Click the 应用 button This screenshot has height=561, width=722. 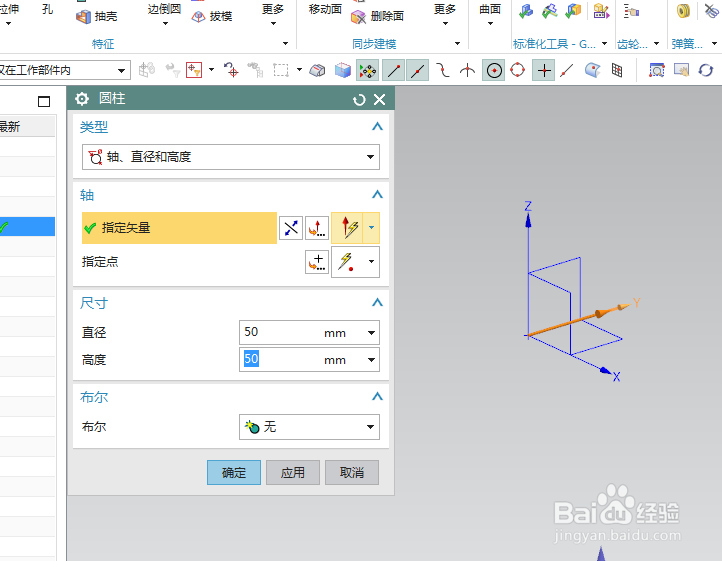[293, 473]
